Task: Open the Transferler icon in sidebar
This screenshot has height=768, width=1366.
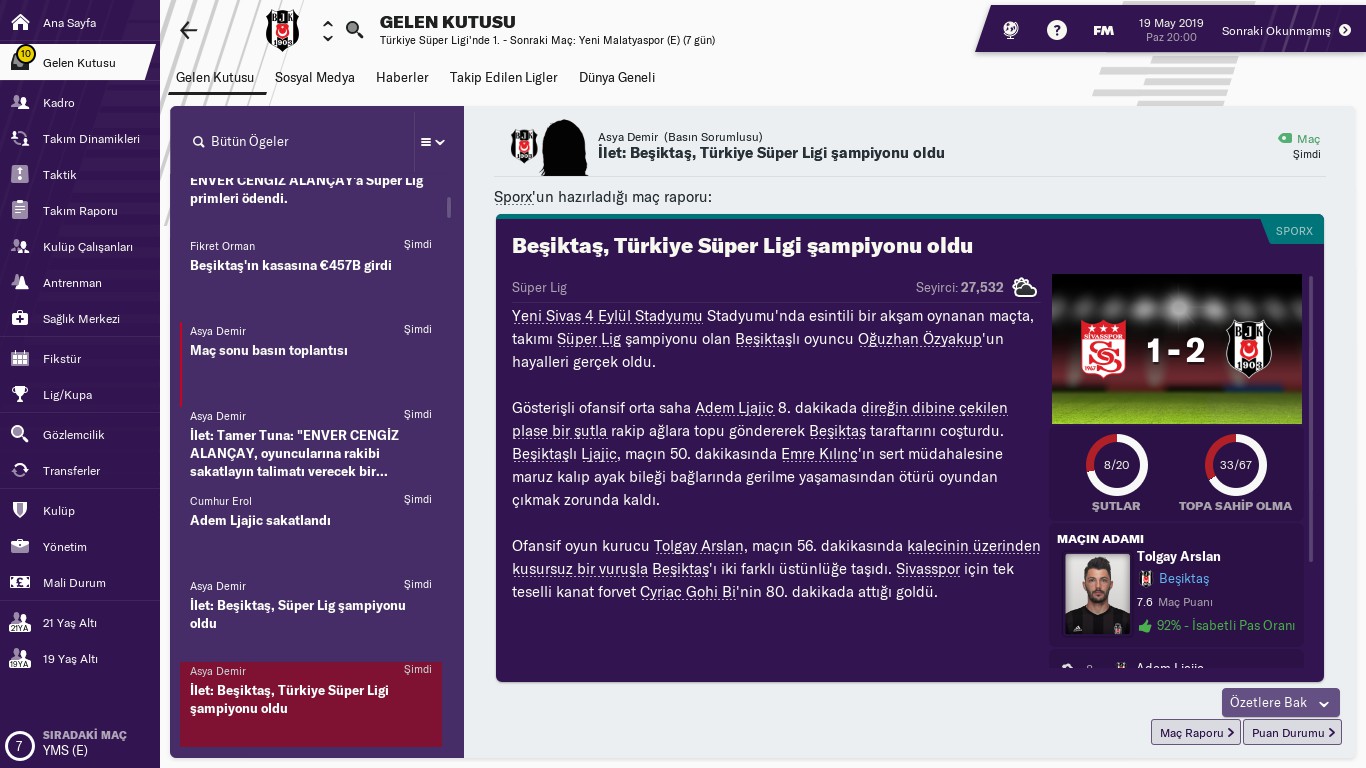Action: (19, 470)
